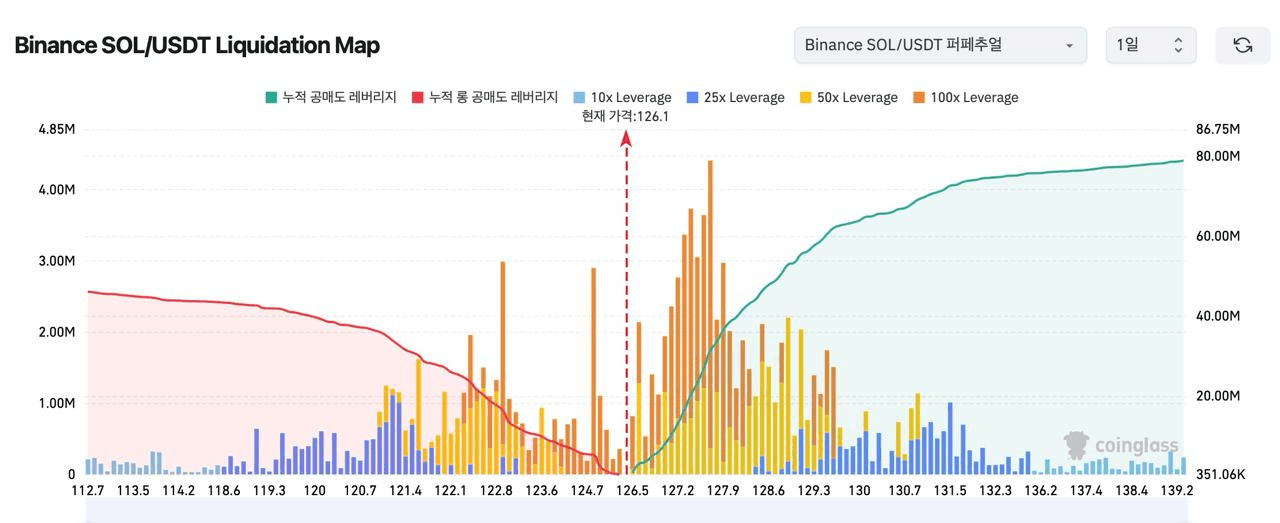
Task: Click the 119.3 price axis label
Action: tap(270, 490)
